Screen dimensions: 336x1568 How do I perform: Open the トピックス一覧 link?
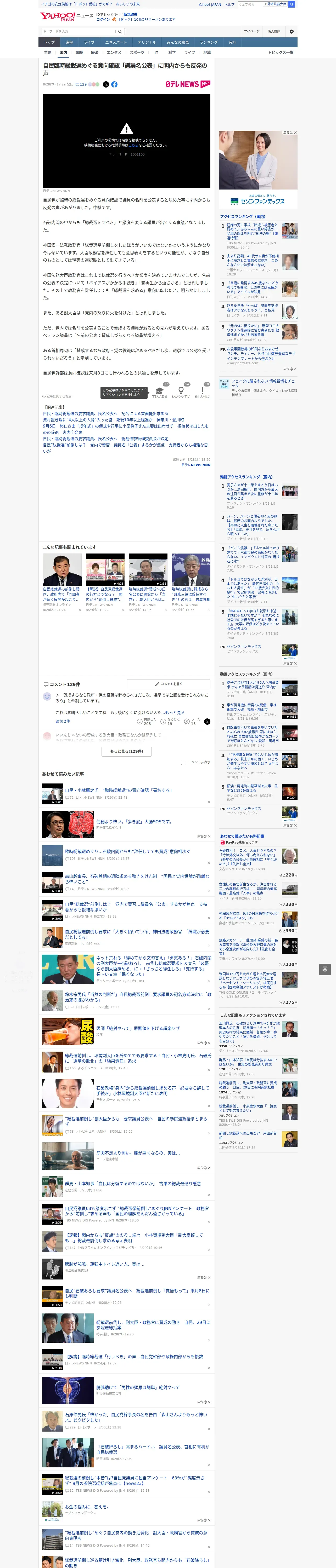click(281, 52)
